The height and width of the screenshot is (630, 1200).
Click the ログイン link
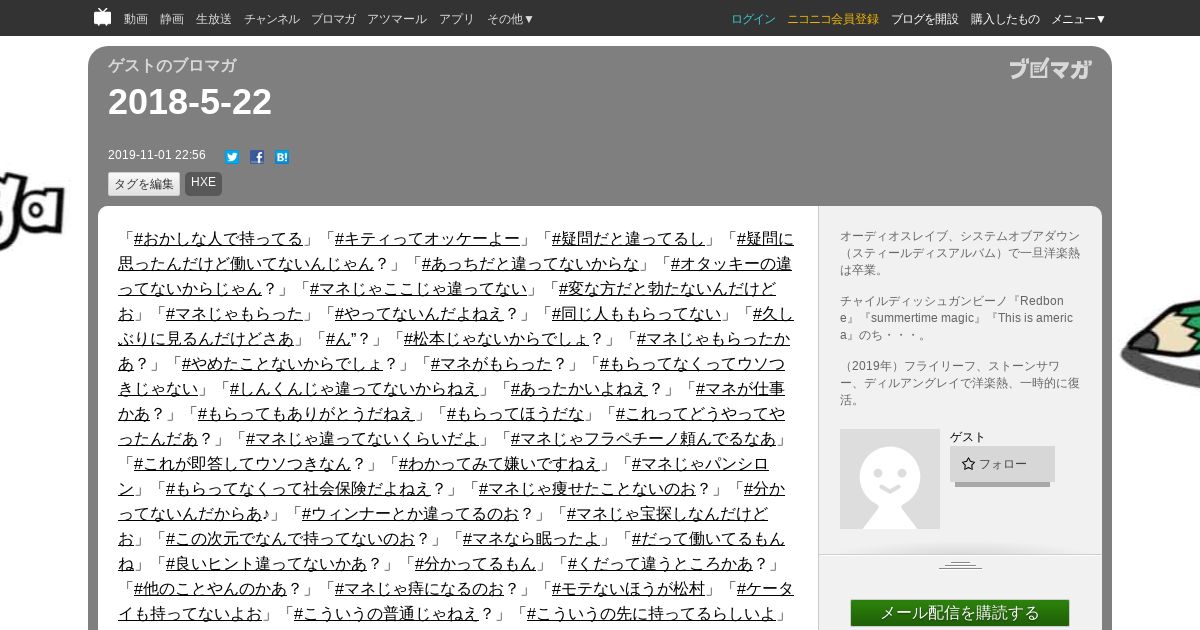pos(753,19)
